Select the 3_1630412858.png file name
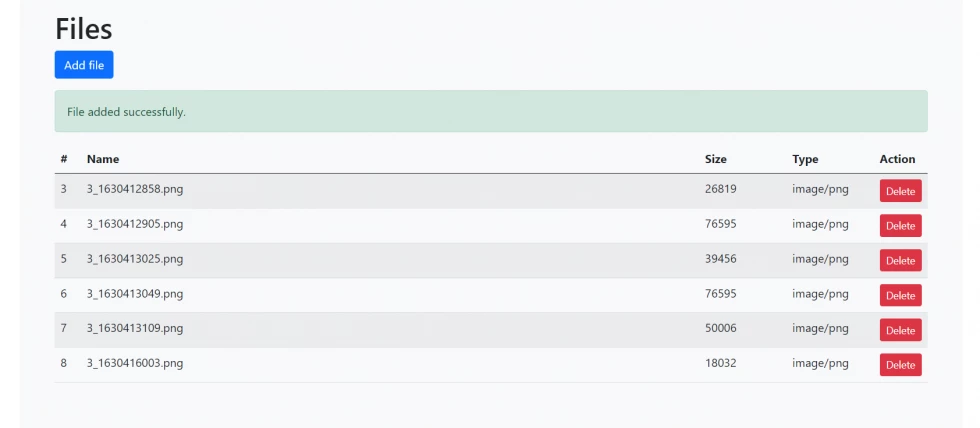 coord(135,189)
